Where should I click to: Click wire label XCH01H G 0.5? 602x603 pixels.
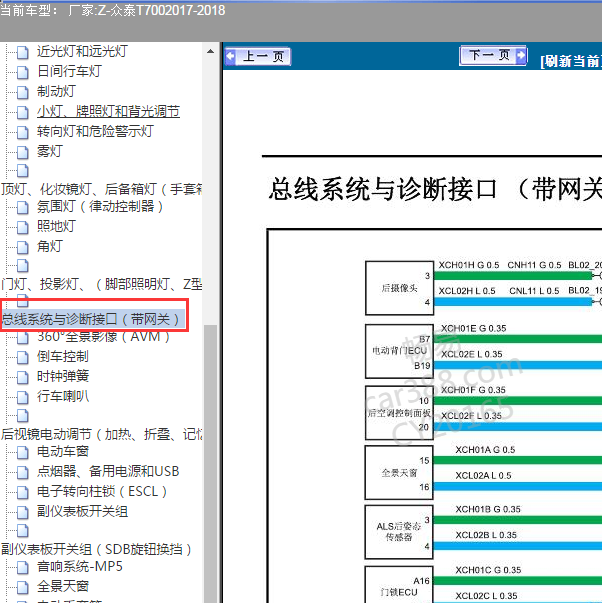click(x=469, y=265)
